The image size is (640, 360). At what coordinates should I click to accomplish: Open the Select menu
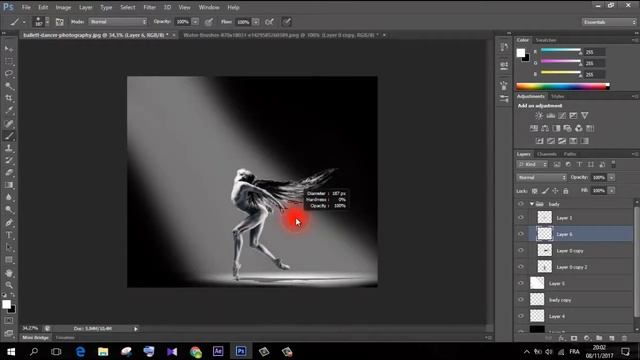point(127,7)
